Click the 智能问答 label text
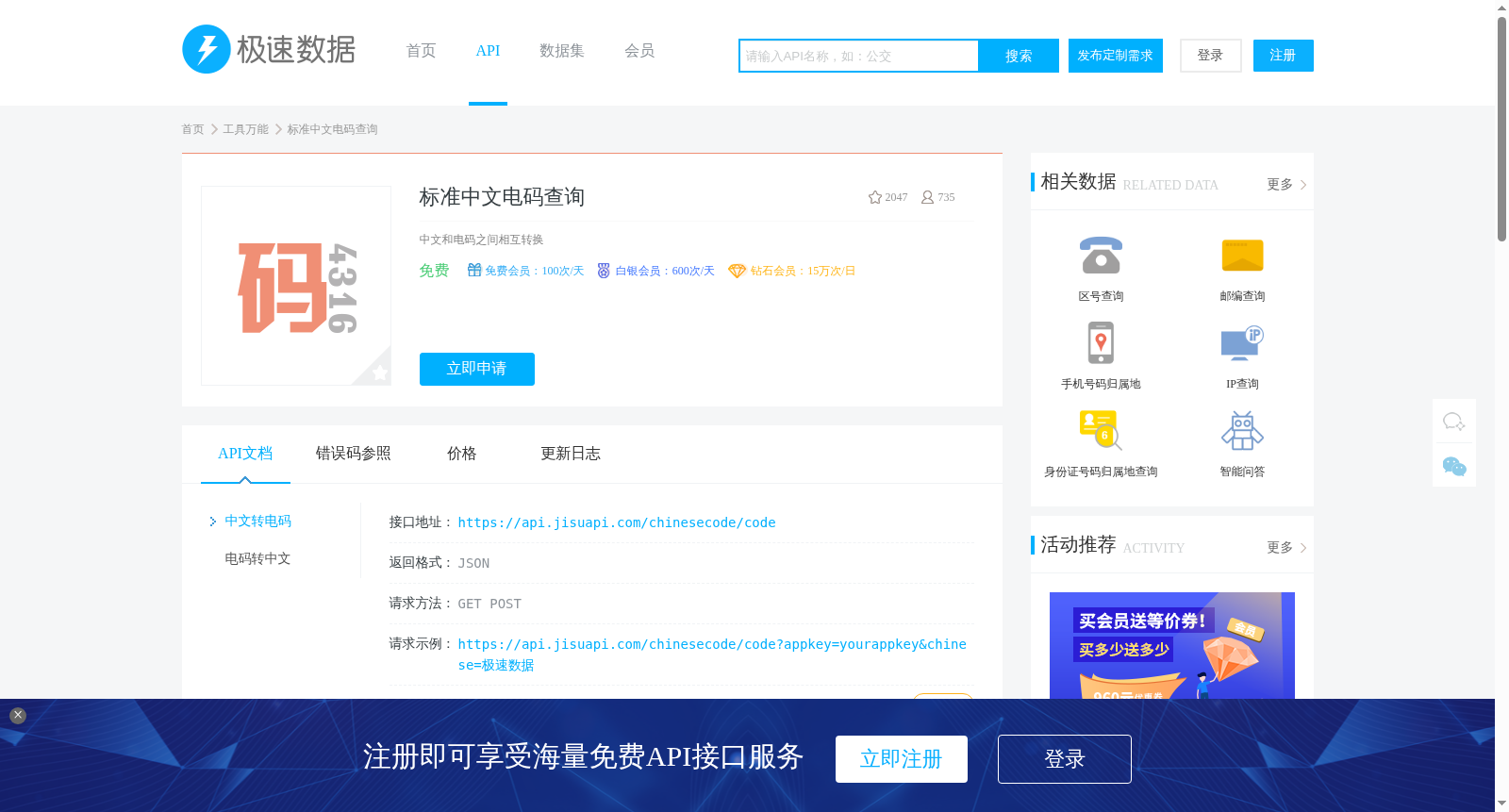The image size is (1509, 812). [1242, 472]
